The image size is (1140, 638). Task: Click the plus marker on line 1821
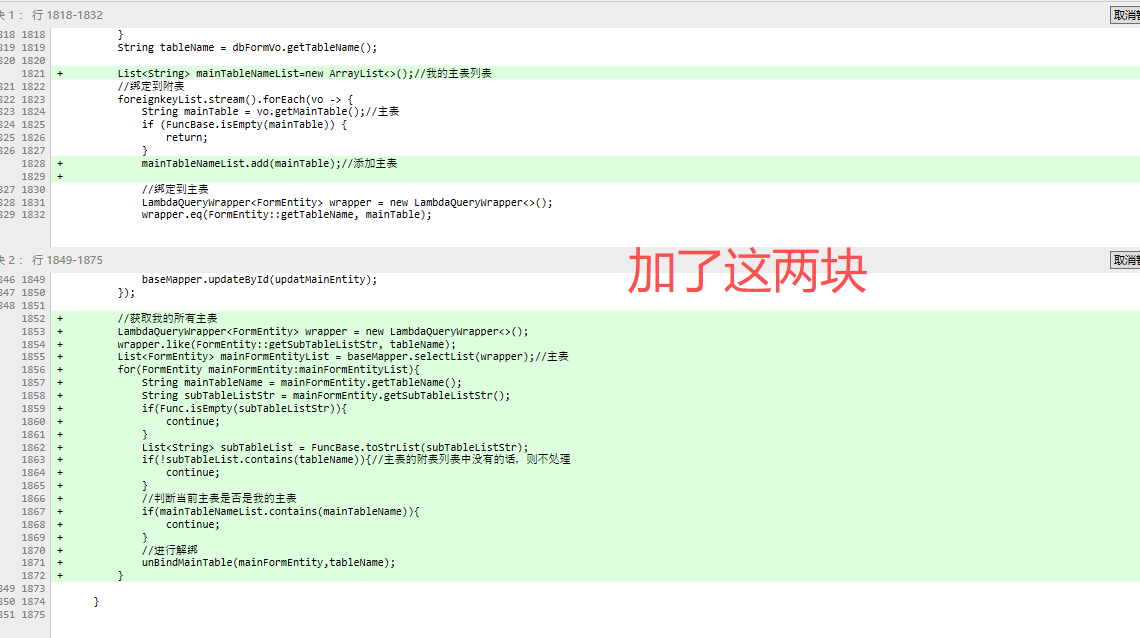60,74
